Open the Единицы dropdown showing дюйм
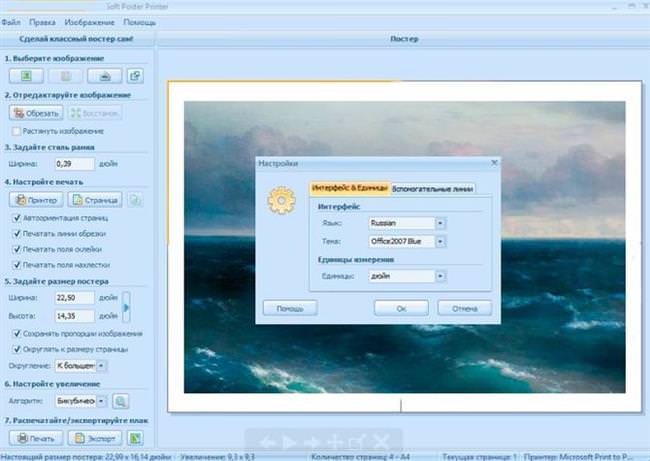This screenshot has height=461, width=650. coord(440,276)
